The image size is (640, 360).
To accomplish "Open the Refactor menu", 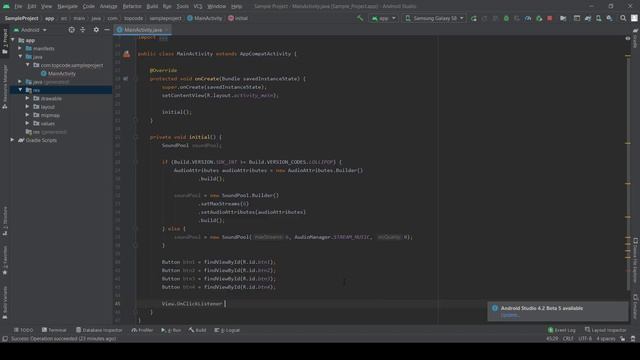I will (x=132, y=6).
